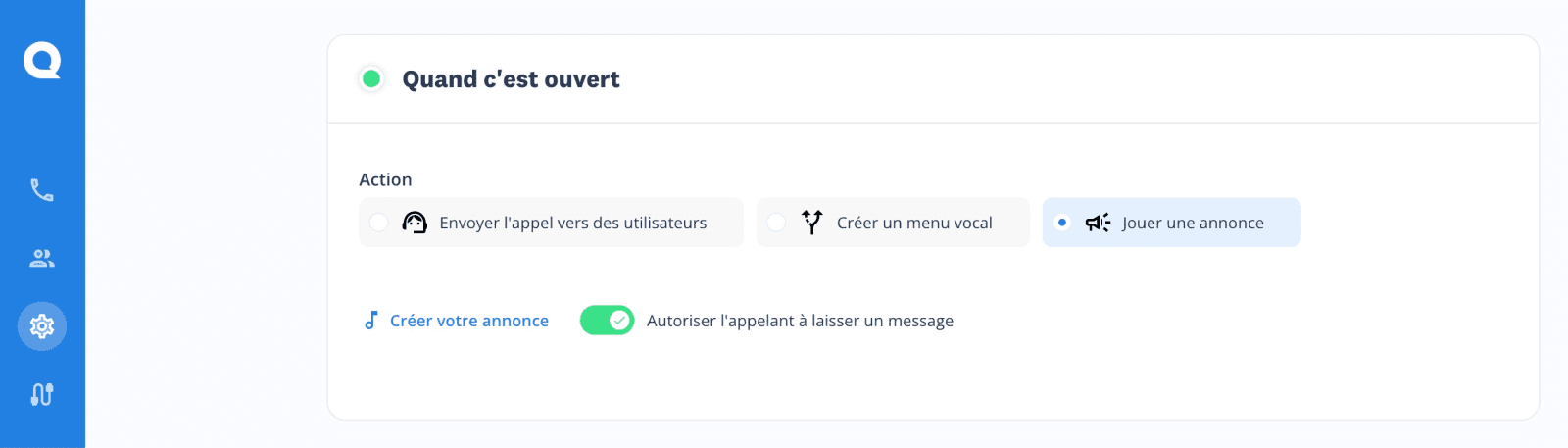This screenshot has width=1568, height=448.
Task: Select the 'Envoyer l'appel vers des utilisateurs' radio button
Action: pyautogui.click(x=379, y=223)
